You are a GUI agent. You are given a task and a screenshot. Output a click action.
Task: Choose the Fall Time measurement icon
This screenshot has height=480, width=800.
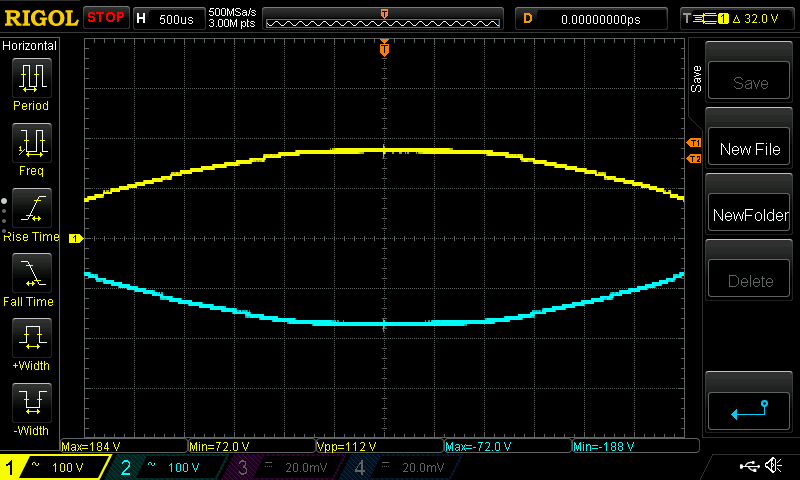coord(31,273)
